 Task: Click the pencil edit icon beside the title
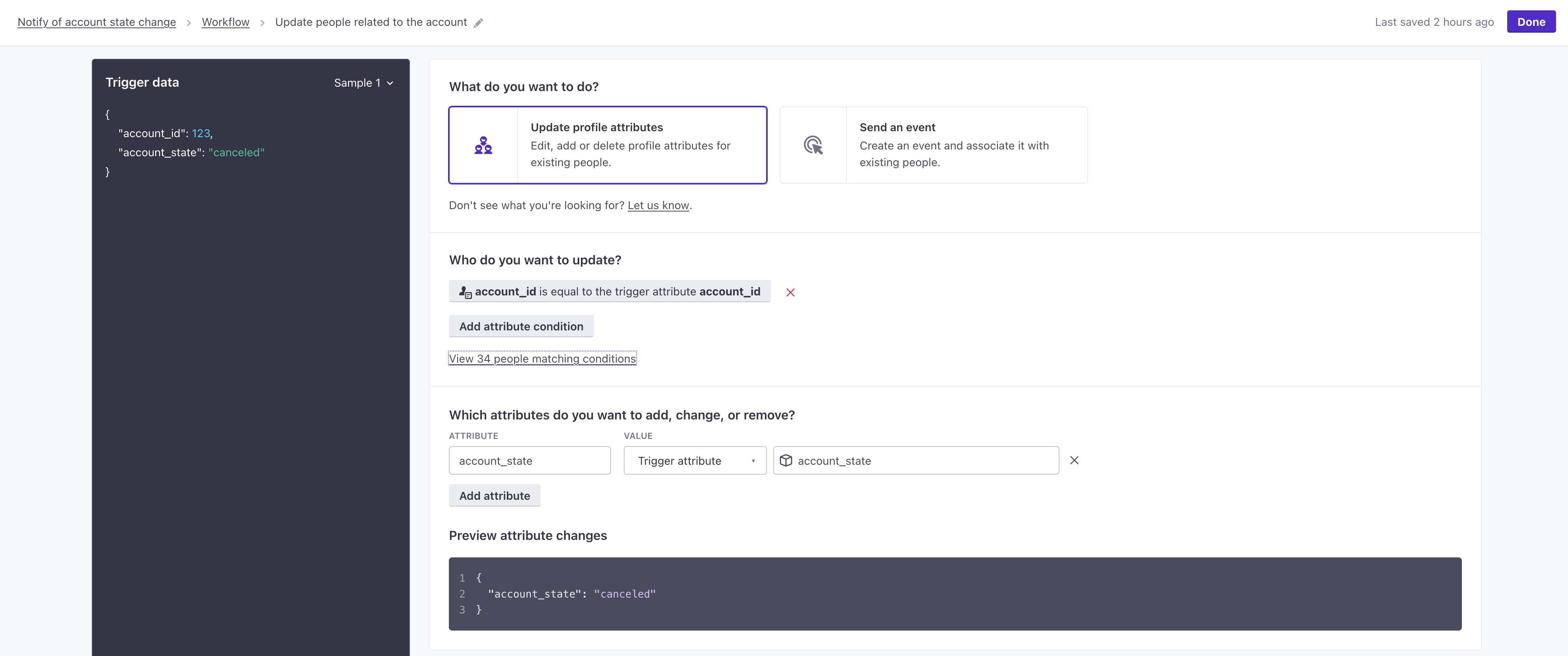(x=478, y=23)
